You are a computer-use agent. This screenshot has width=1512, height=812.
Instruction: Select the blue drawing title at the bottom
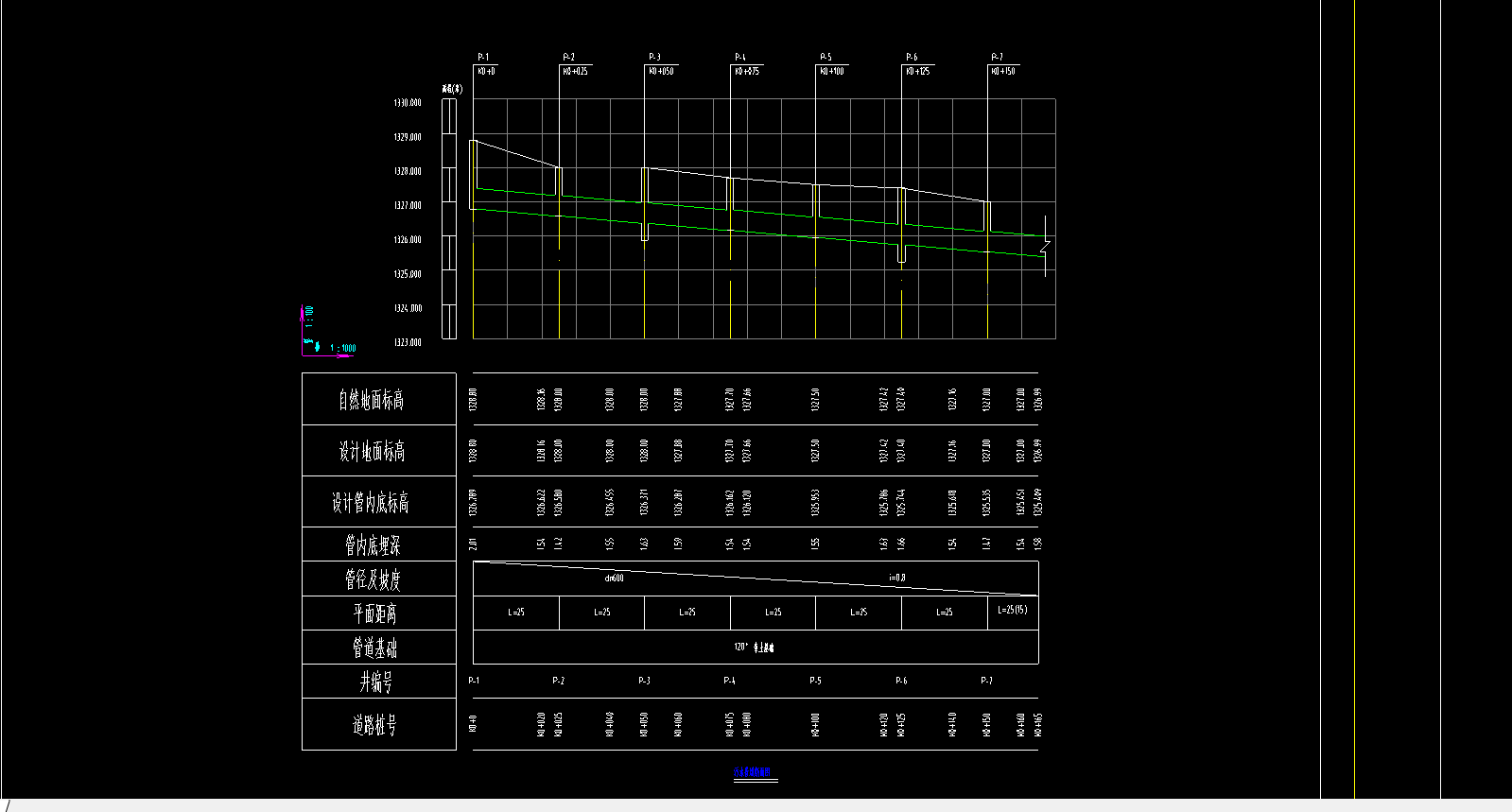click(753, 772)
